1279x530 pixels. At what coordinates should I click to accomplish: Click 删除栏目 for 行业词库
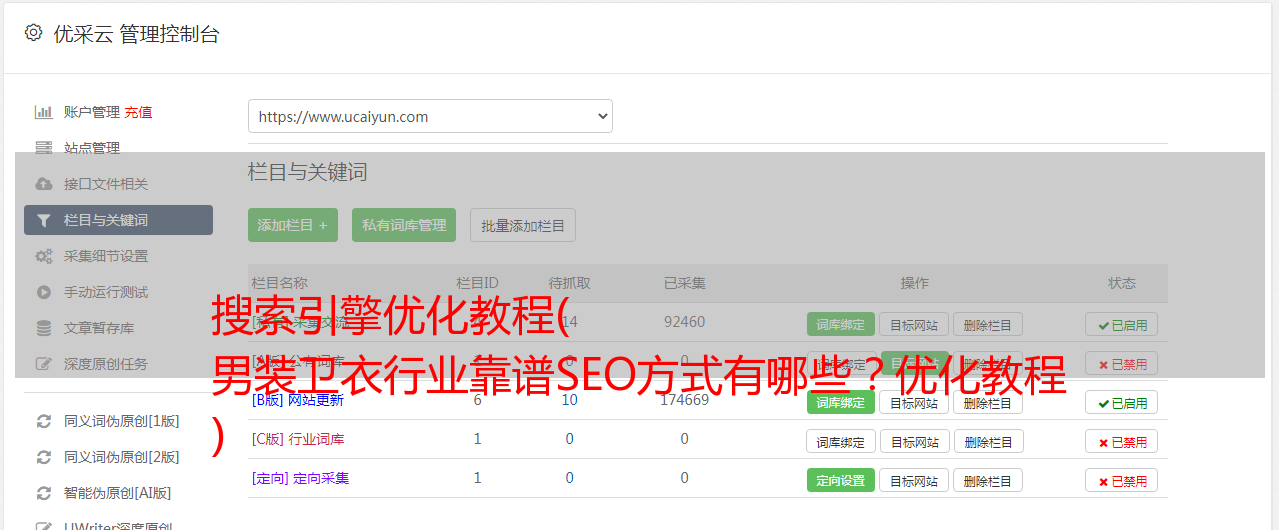[987, 441]
